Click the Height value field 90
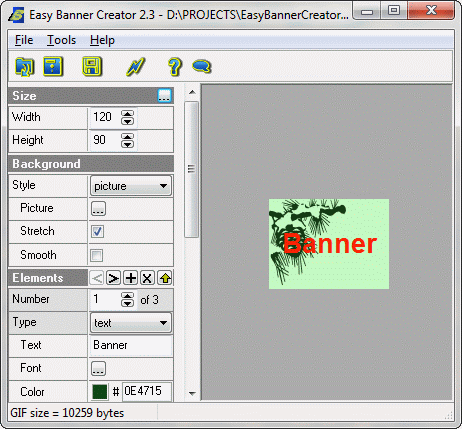Viewport: 462px width, 429px height. click(105, 140)
